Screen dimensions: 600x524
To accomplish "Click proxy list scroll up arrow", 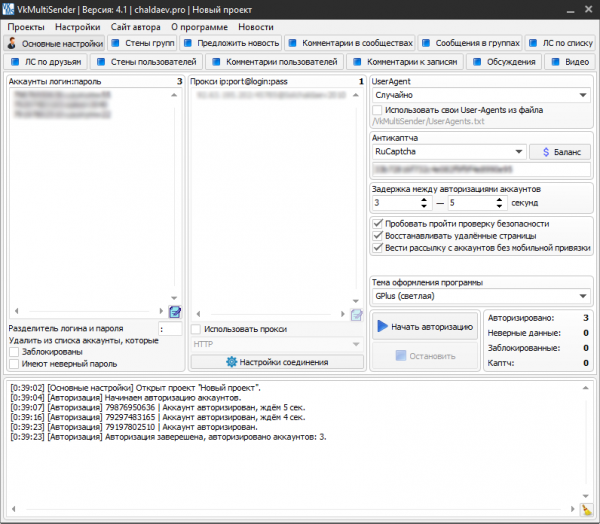I will (x=356, y=95).
